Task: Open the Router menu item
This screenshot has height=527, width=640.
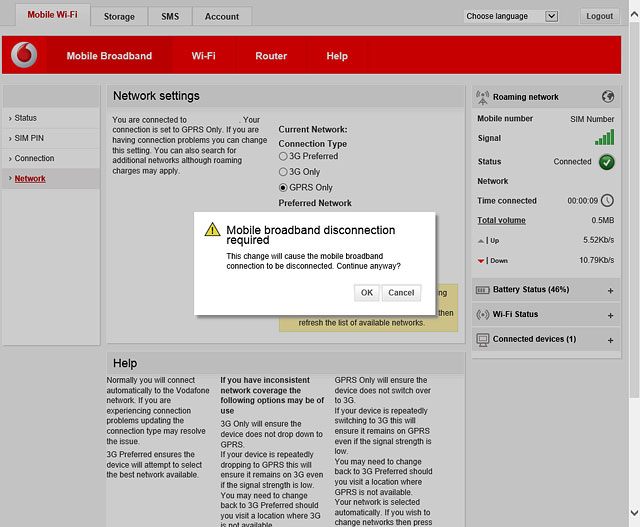Action: 271,56
